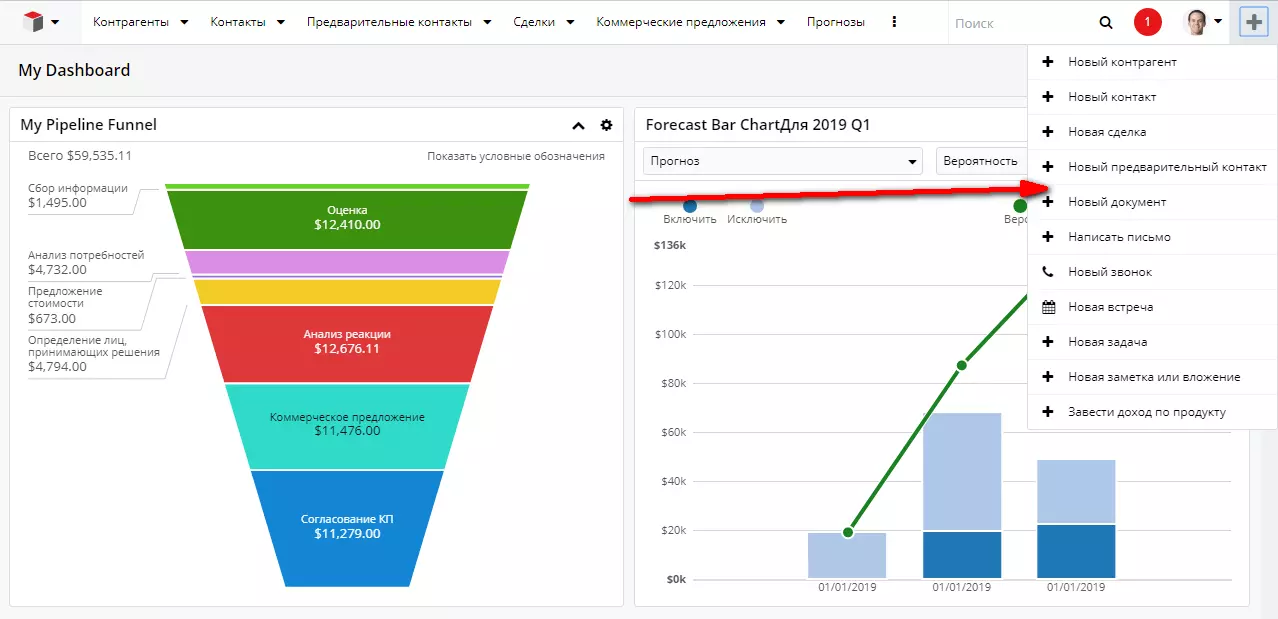Click the phone icon for Новый звонок
The width and height of the screenshot is (1278, 619).
point(1048,272)
